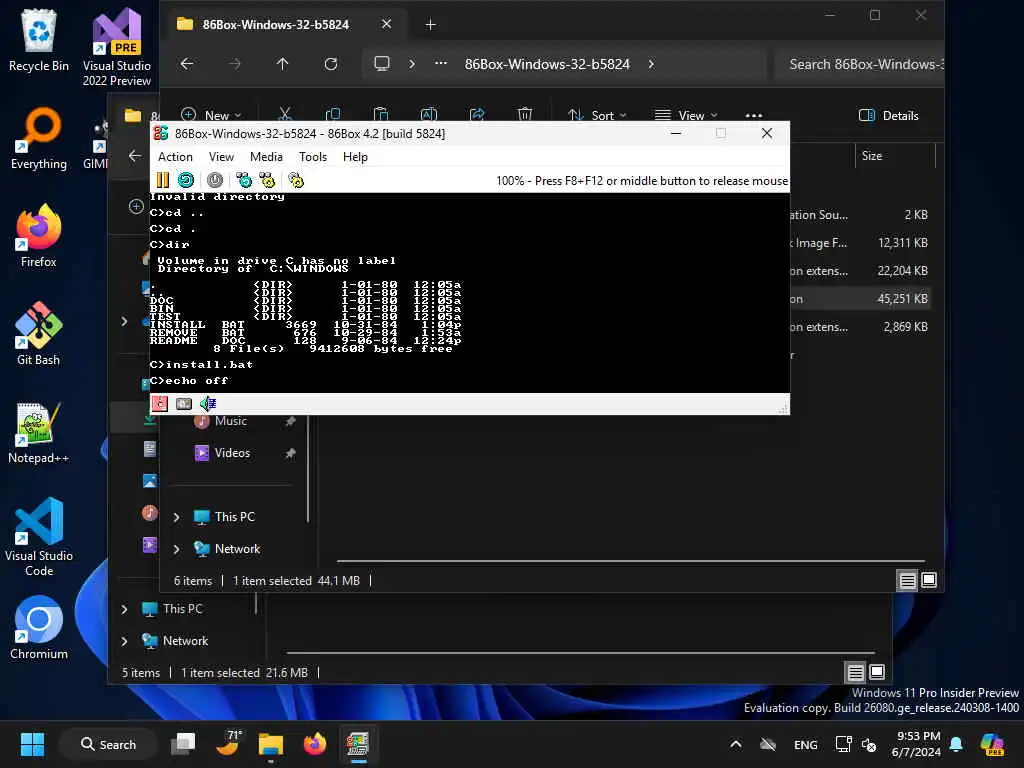The image size is (1024, 768).
Task: Show hidden tray icons chevron in taskbar
Action: tap(735, 744)
